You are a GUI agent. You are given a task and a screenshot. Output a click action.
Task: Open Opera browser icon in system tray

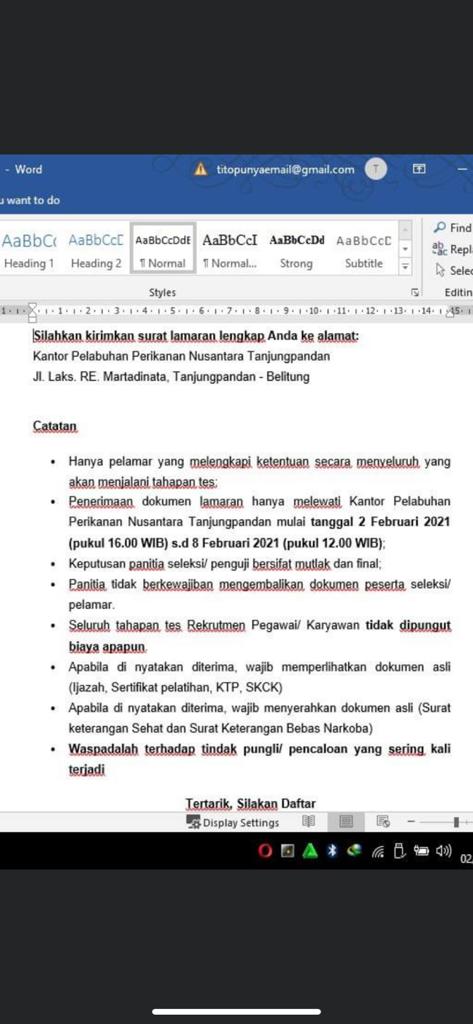pos(265,850)
